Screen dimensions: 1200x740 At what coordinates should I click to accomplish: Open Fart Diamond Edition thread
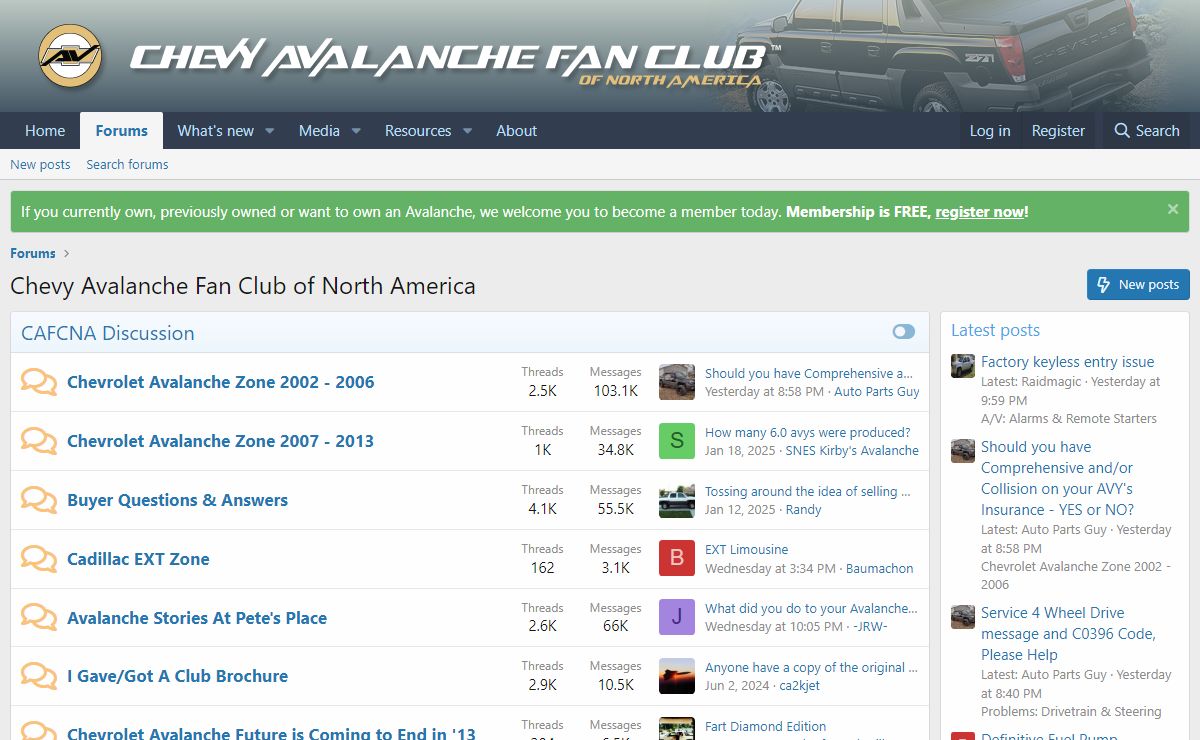(765, 726)
